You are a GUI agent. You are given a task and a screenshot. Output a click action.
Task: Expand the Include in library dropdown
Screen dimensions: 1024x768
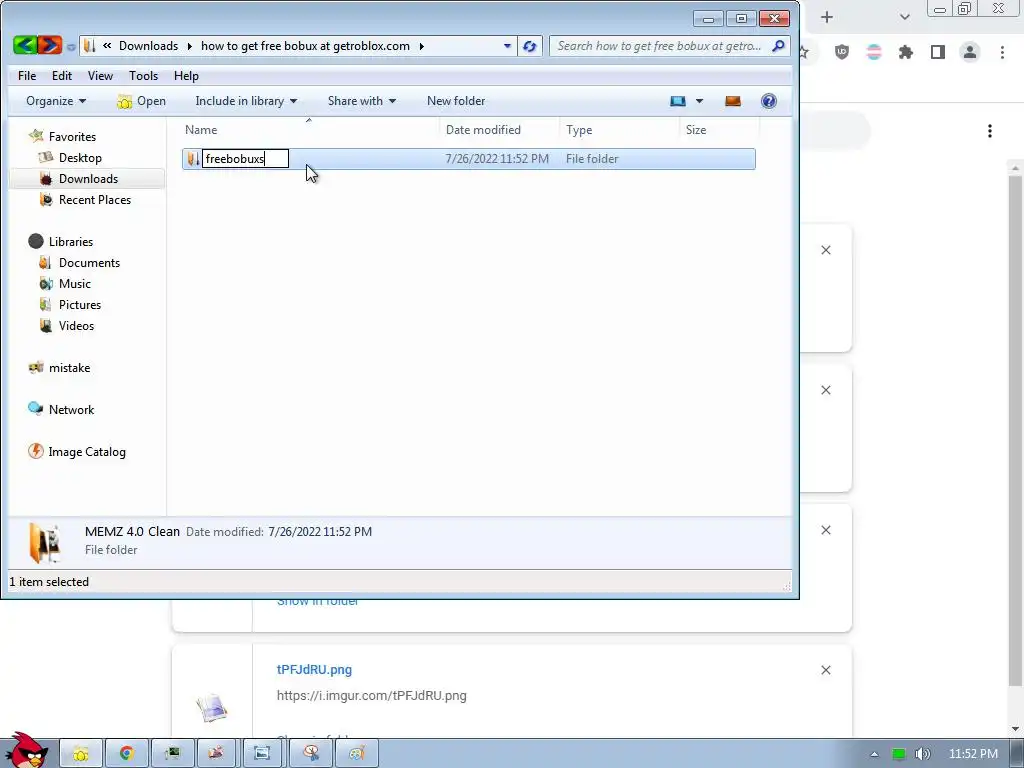(x=246, y=101)
